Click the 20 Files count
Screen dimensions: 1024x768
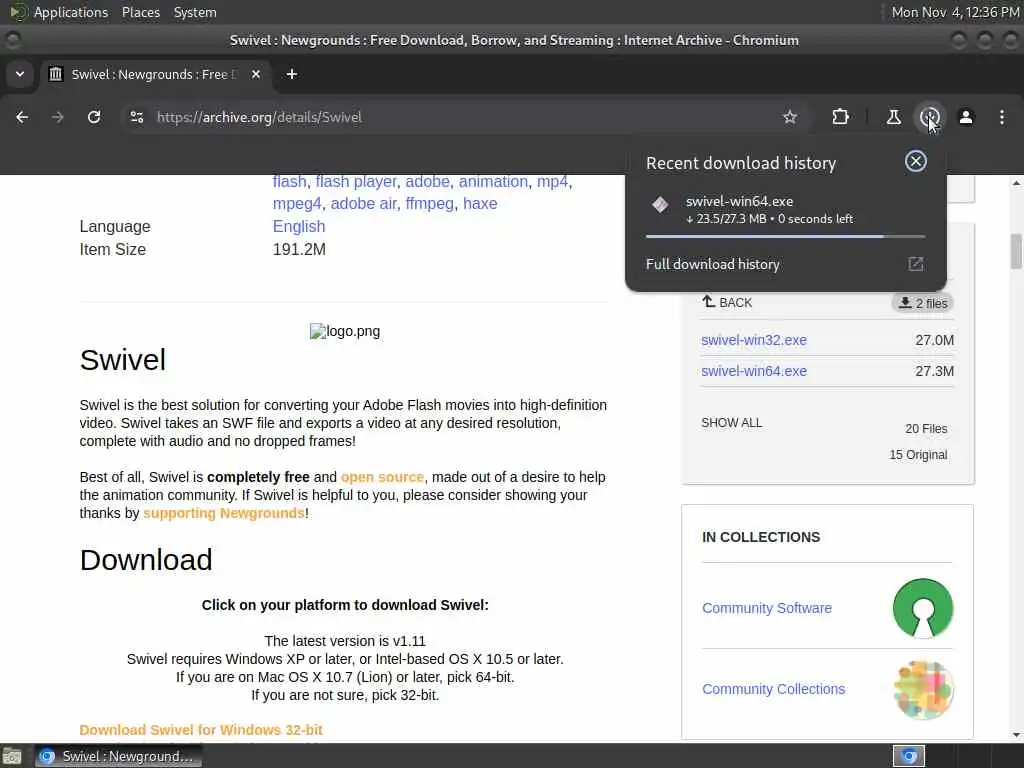pyautogui.click(x=926, y=428)
